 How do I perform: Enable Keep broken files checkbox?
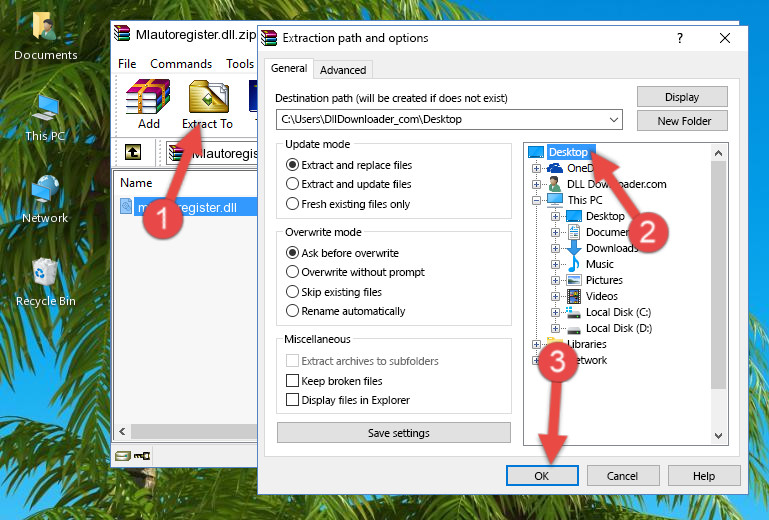point(293,381)
